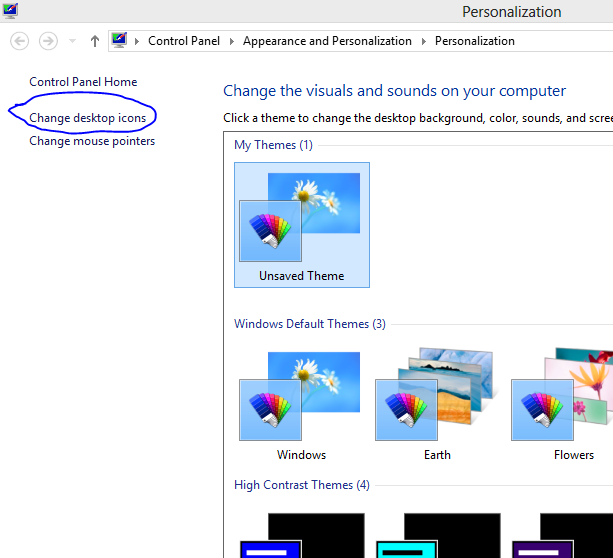Expand the chevron before Control Panel
This screenshot has width=613, height=558.
pyautogui.click(x=137, y=41)
